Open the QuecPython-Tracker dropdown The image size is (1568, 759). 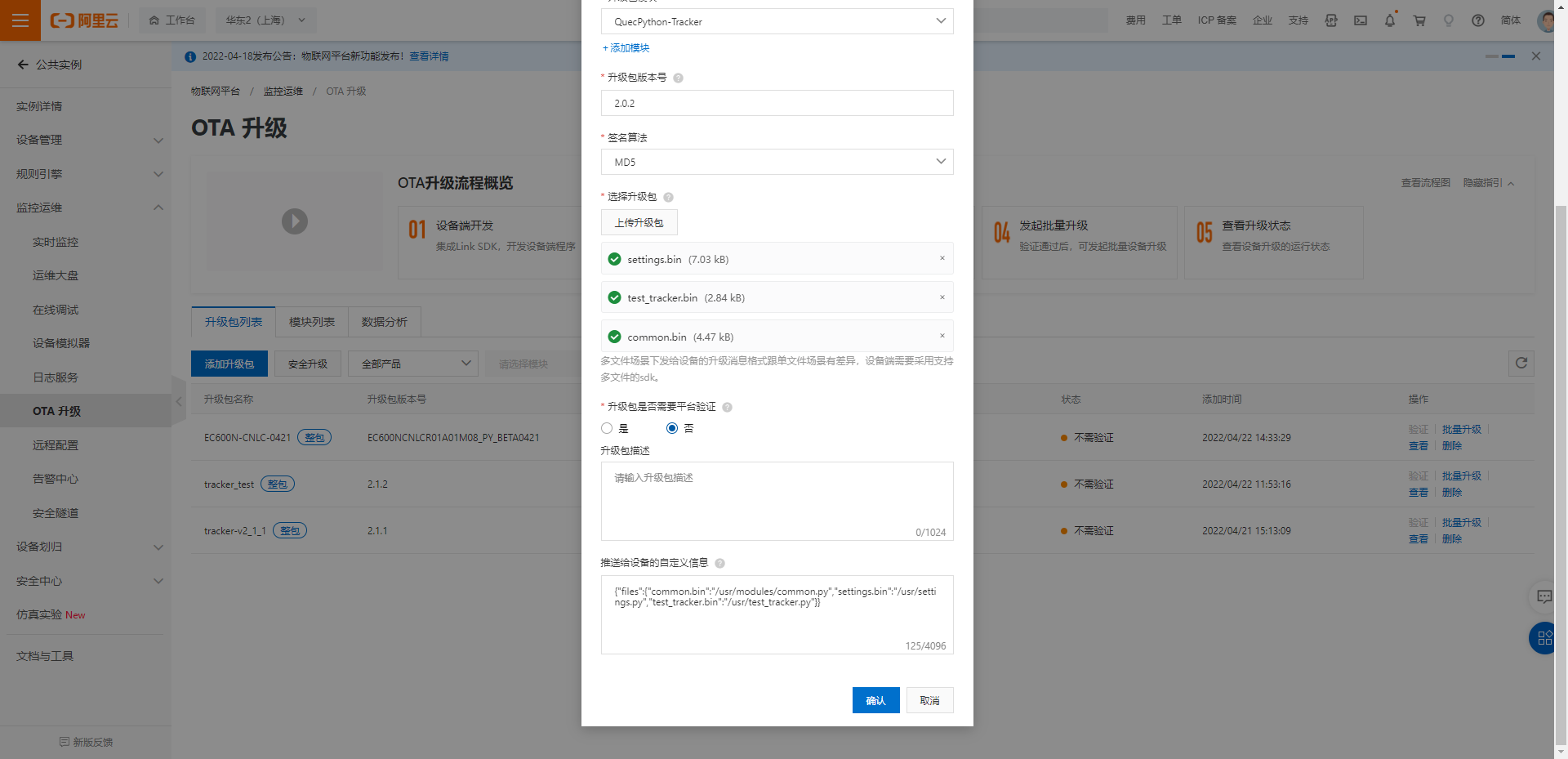[x=777, y=21]
